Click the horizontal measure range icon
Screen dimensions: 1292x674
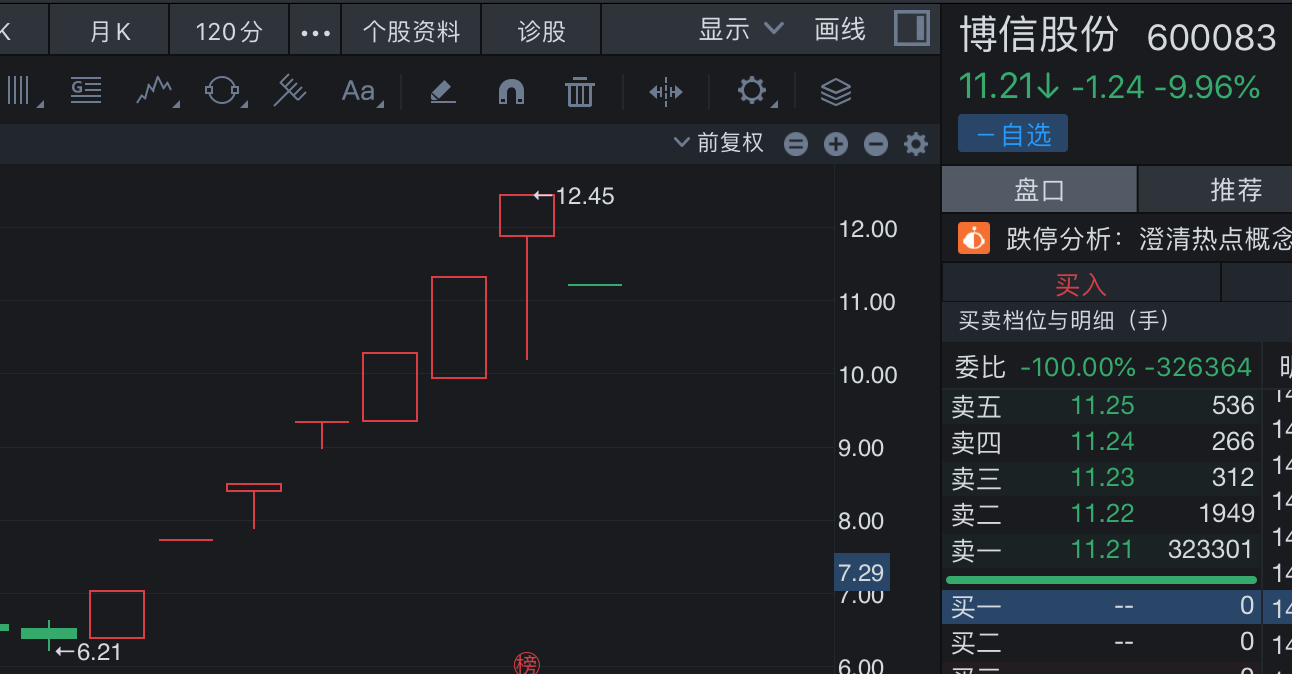pos(665,92)
